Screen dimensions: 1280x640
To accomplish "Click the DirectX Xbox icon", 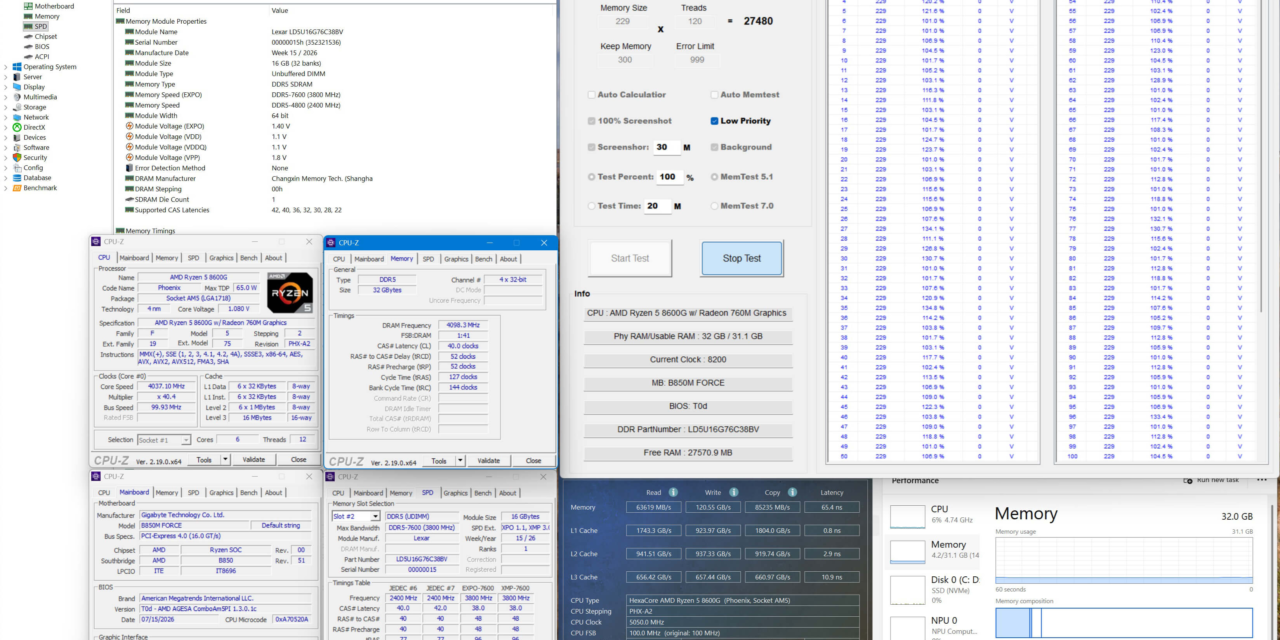I will pos(17,127).
